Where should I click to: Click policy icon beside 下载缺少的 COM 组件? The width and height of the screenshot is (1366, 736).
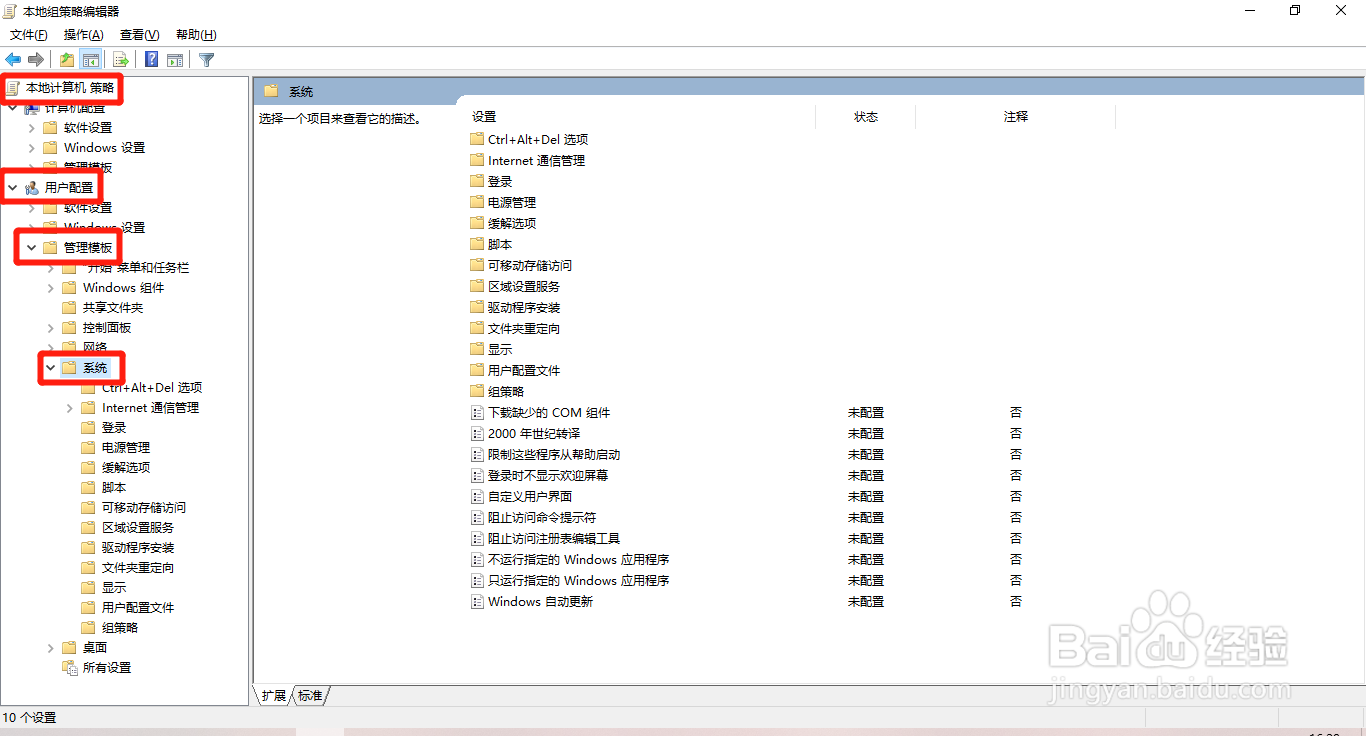point(477,412)
